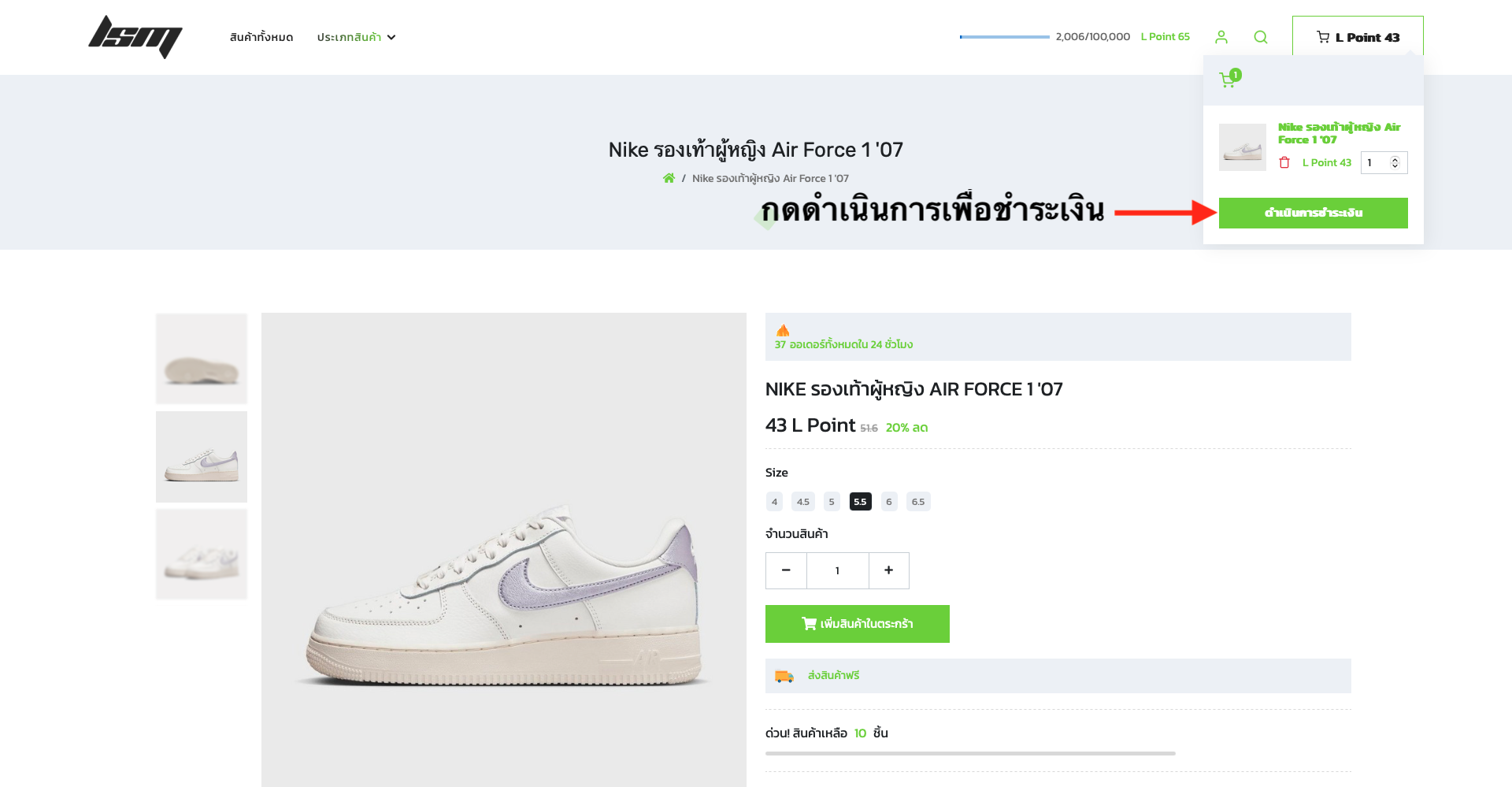Adjust cart item quantity spinner arrows
The height and width of the screenshot is (787, 1512).
tap(1395, 162)
